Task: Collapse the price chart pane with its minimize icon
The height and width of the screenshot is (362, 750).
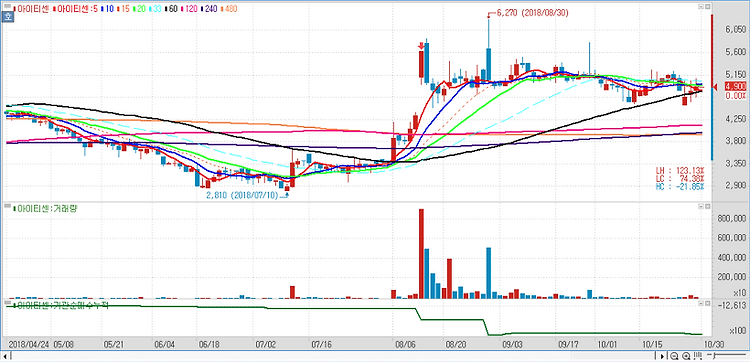Action: (701, 7)
